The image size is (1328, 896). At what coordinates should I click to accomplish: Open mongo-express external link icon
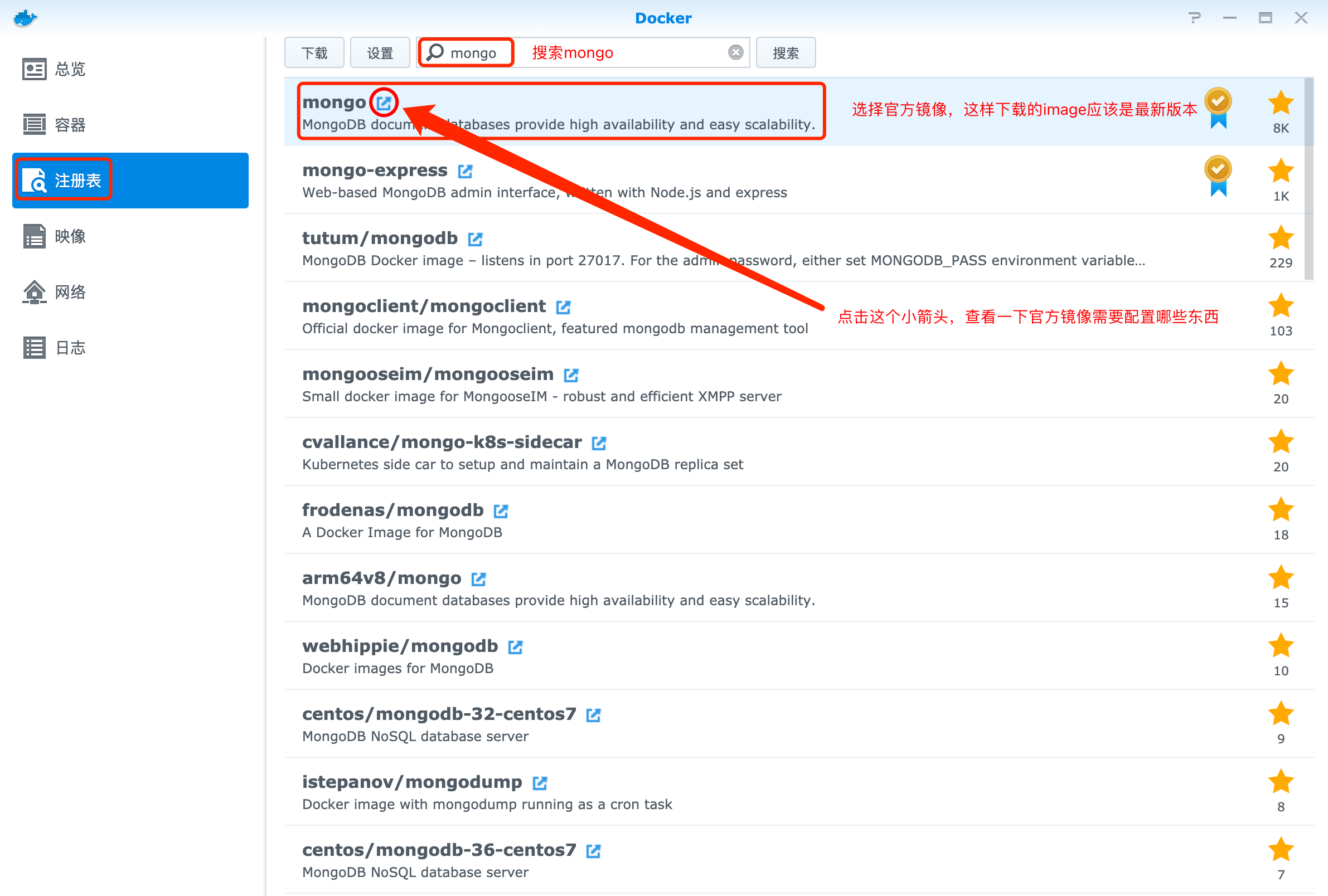pyautogui.click(x=465, y=171)
